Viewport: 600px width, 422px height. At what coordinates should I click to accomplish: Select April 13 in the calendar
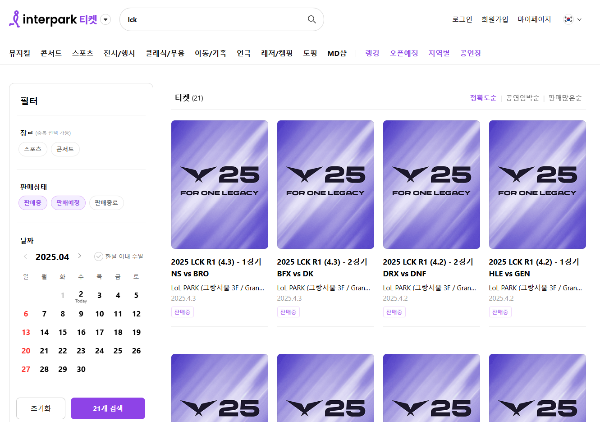pyautogui.click(x=26, y=332)
